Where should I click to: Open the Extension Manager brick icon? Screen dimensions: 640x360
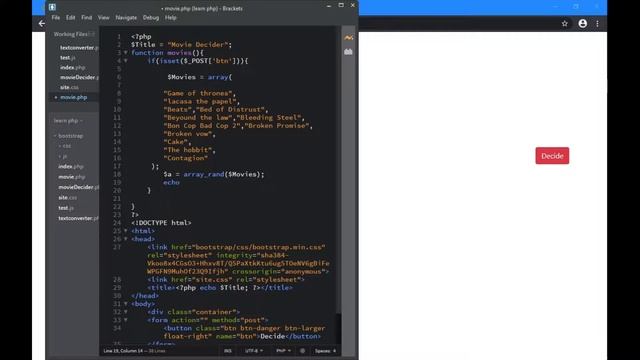pos(348,52)
